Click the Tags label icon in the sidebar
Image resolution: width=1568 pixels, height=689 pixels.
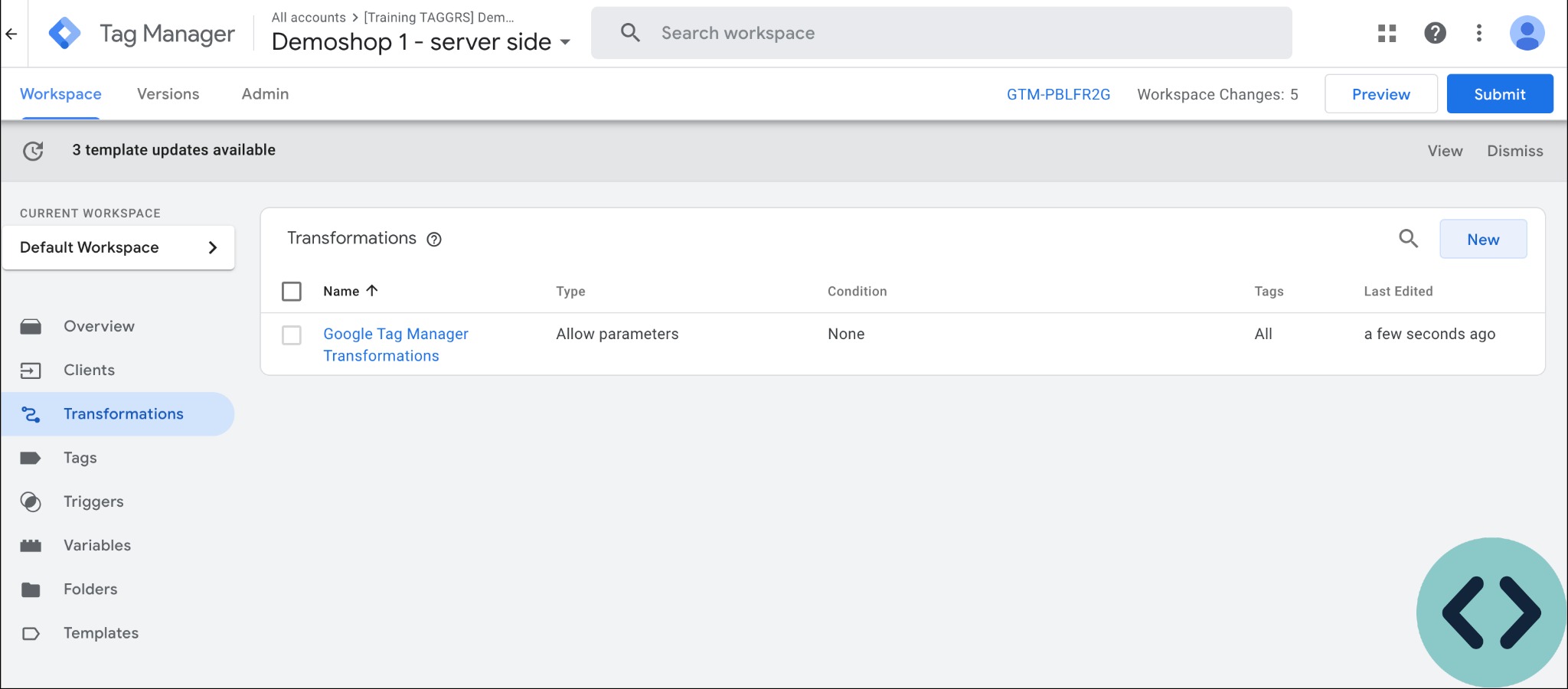[31, 458]
